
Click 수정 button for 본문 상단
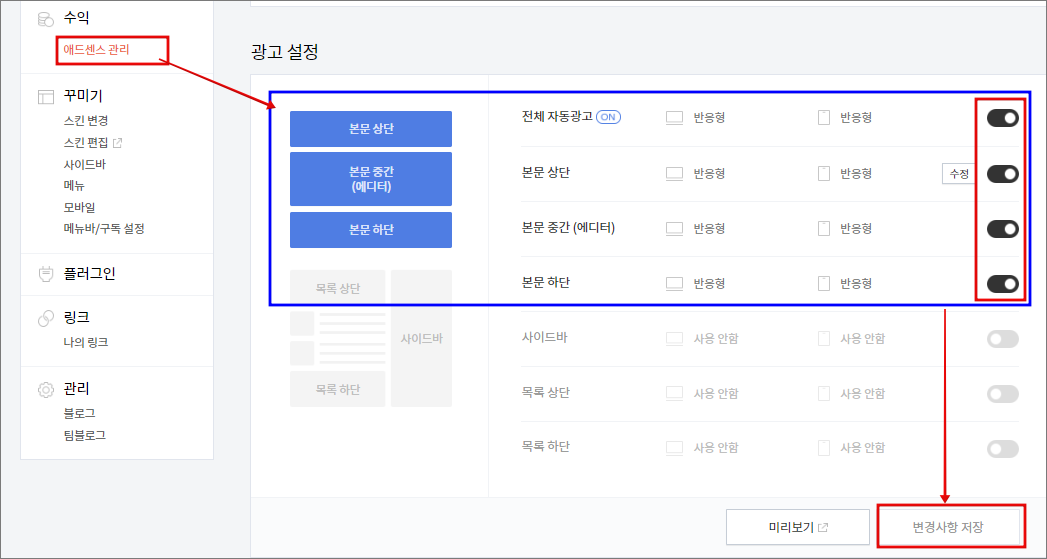click(959, 174)
